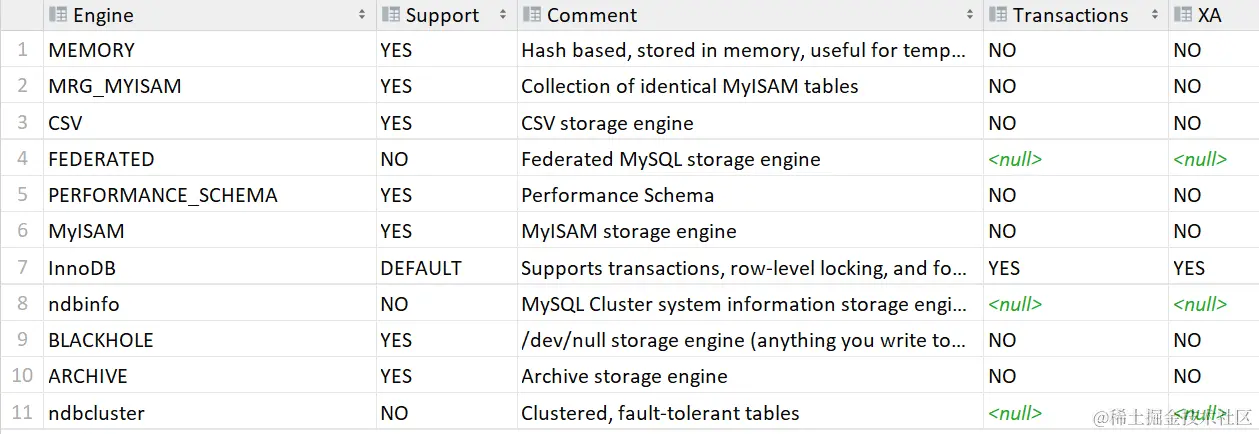This screenshot has height=434, width=1259.
Task: Click the Transactions column table icon
Action: coord(998,15)
